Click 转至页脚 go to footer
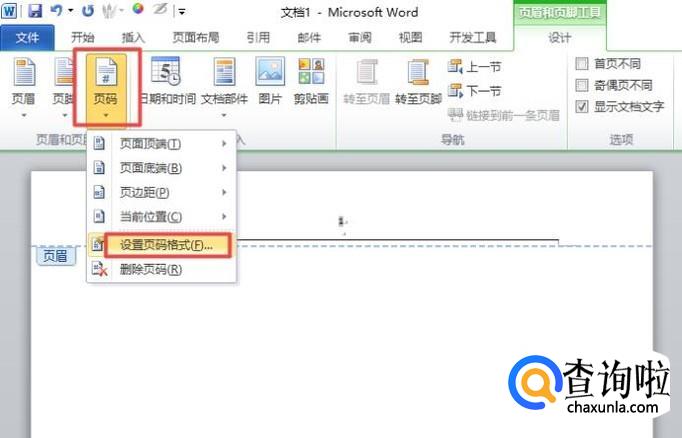This screenshot has width=682, height=438. point(418,82)
